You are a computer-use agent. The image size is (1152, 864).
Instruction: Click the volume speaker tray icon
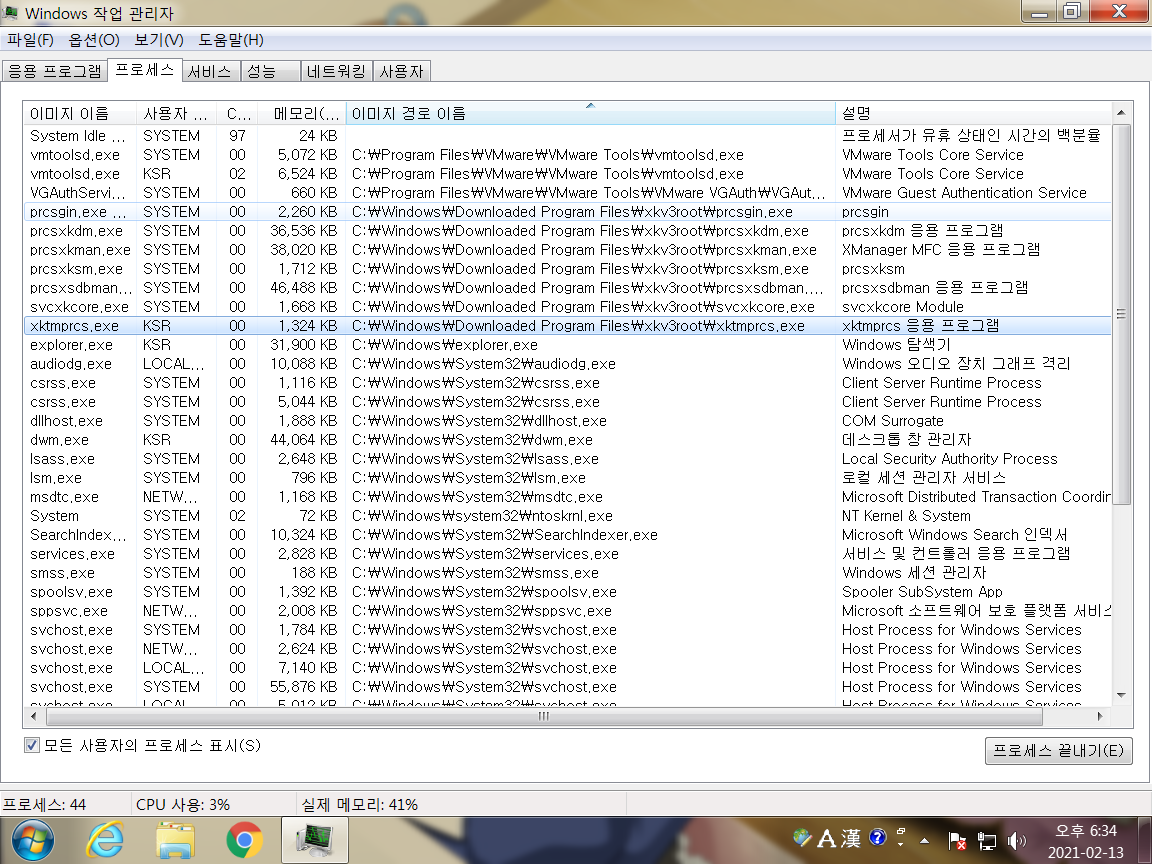pyautogui.click(x=1016, y=840)
